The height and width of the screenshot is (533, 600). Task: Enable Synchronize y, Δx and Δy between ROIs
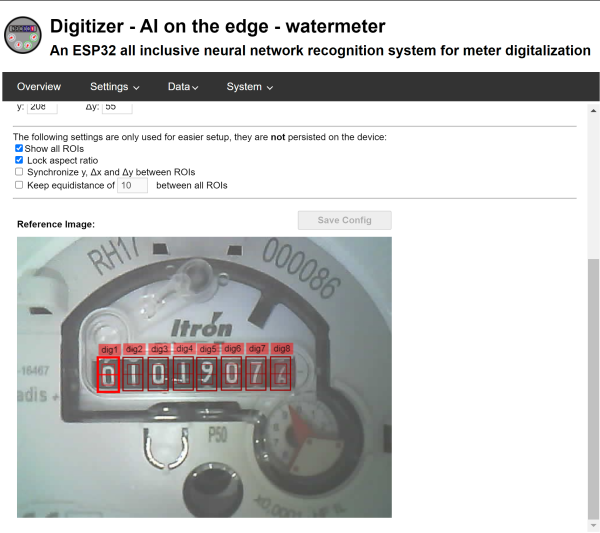(x=19, y=171)
